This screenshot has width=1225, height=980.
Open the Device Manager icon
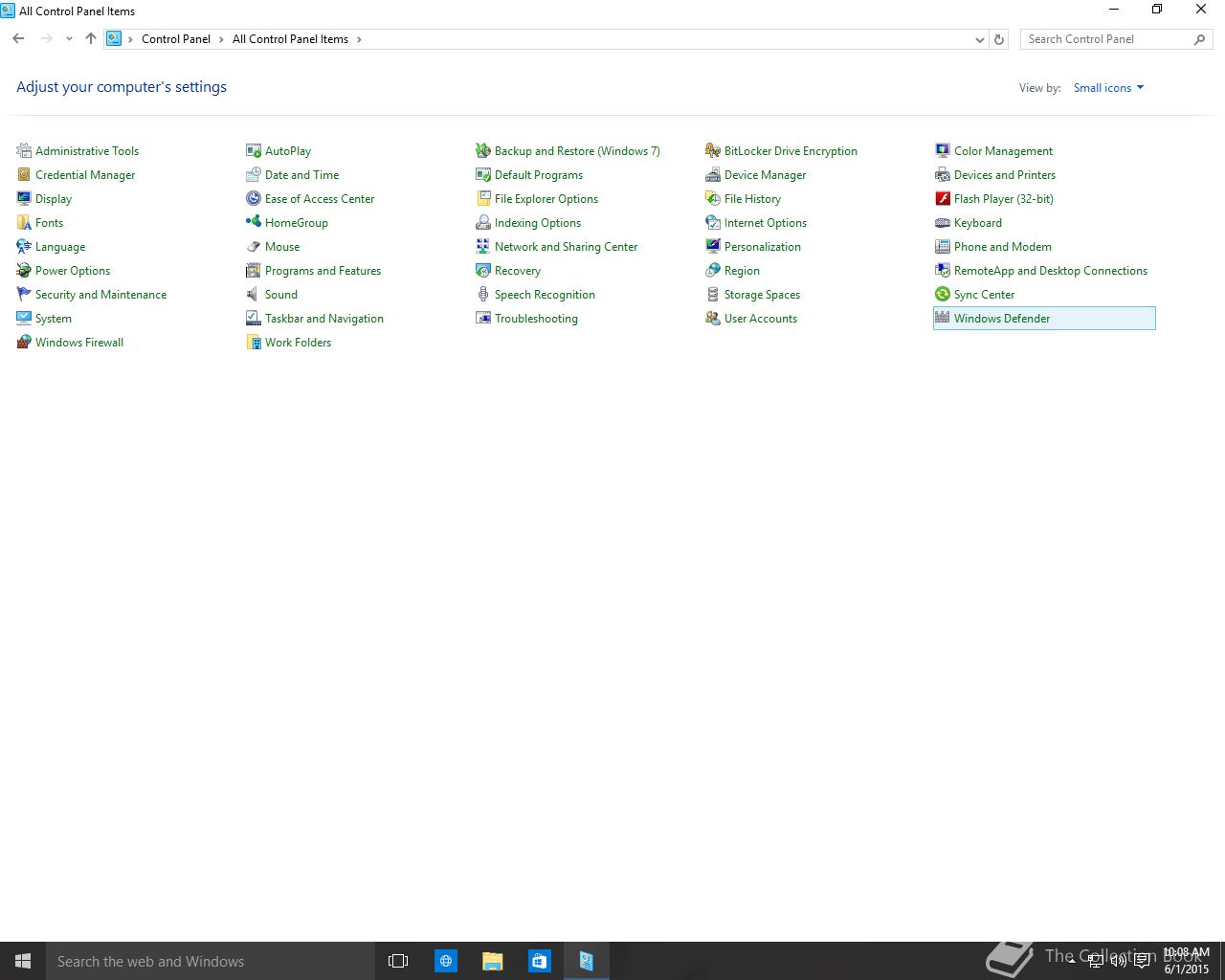pos(713,174)
